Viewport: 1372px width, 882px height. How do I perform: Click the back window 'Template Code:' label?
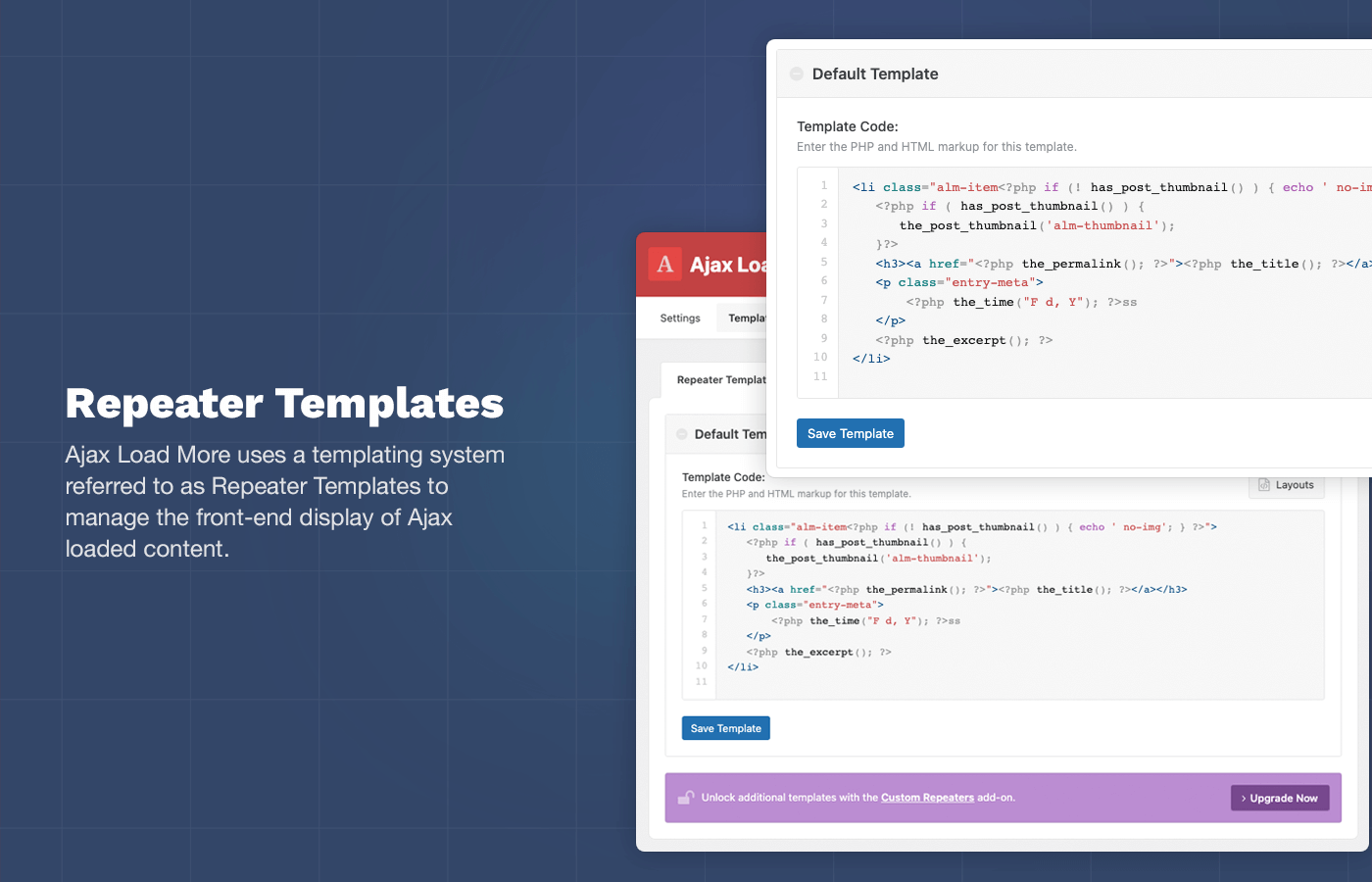[x=723, y=477]
